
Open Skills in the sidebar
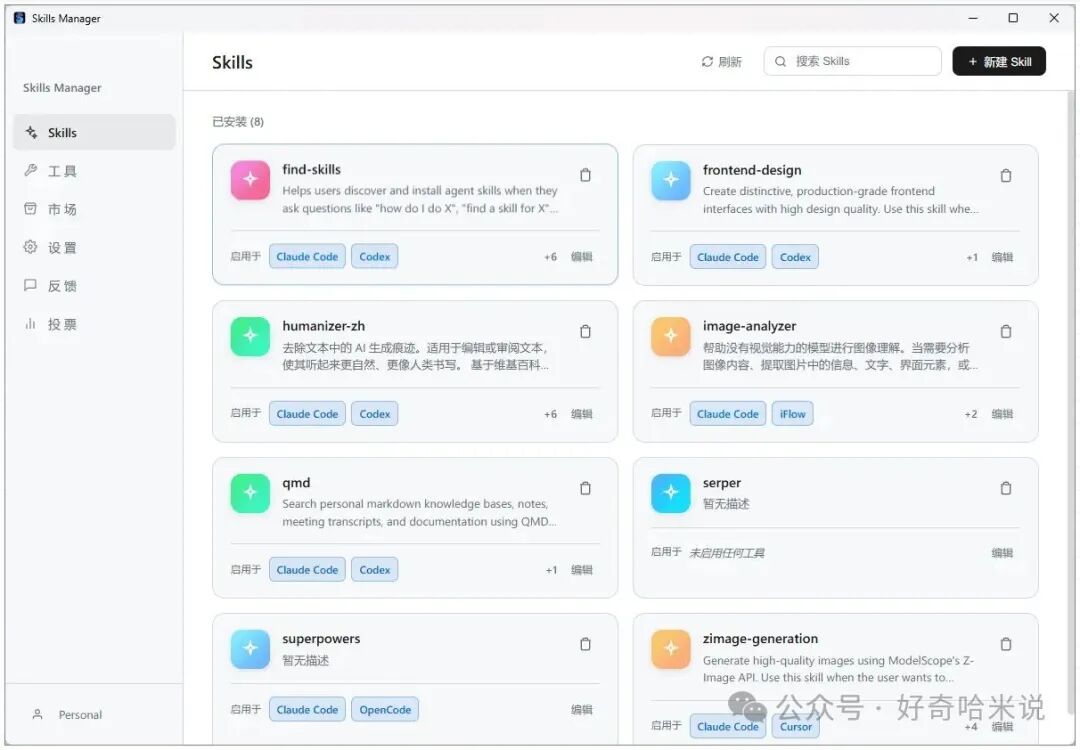(x=94, y=132)
